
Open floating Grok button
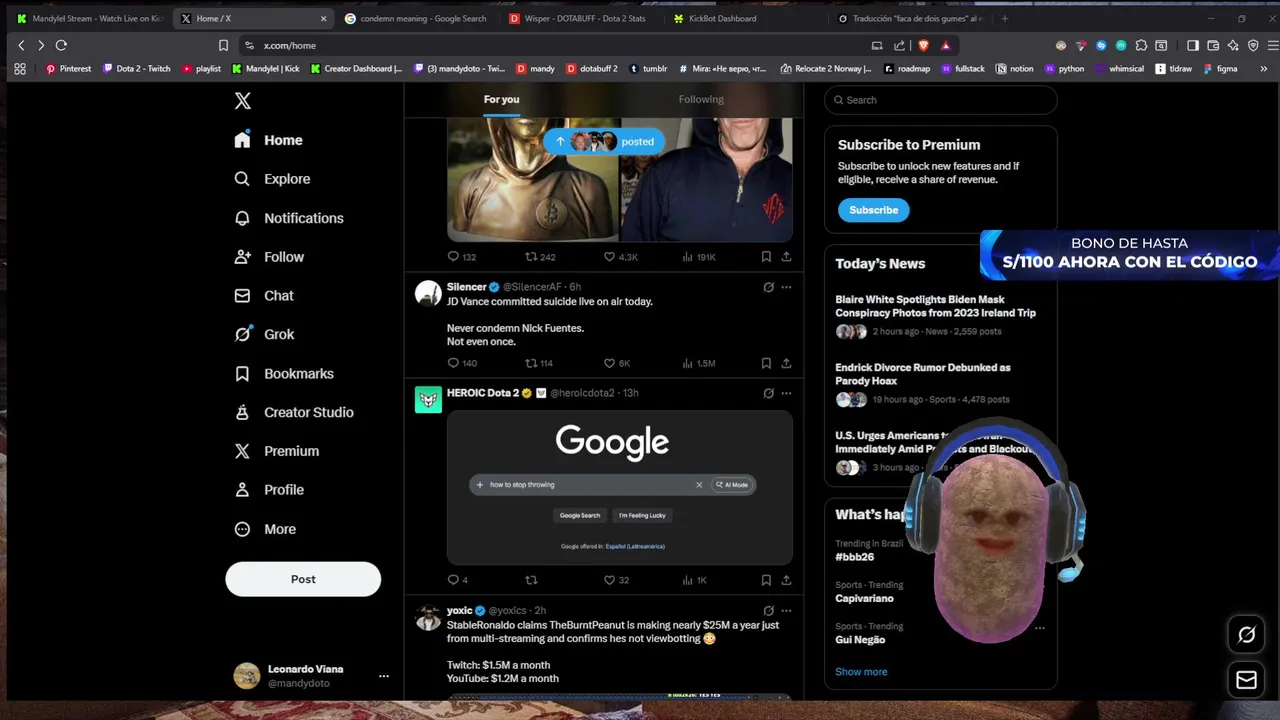click(x=1246, y=634)
